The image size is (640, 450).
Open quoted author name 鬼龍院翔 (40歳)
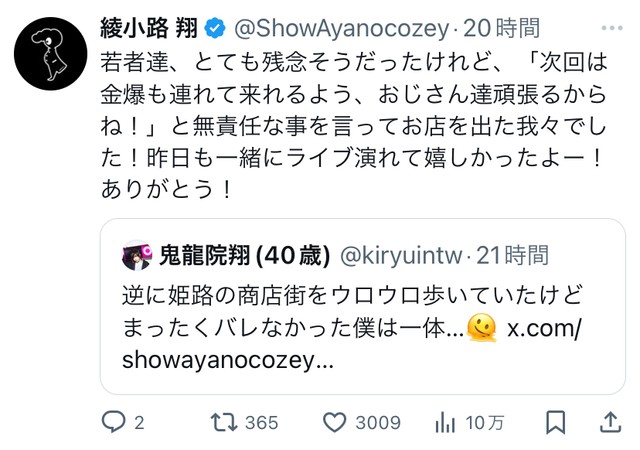tap(244, 256)
